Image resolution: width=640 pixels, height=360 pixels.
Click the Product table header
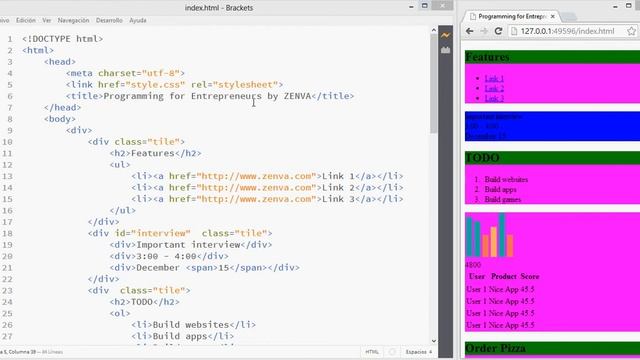[x=504, y=276]
